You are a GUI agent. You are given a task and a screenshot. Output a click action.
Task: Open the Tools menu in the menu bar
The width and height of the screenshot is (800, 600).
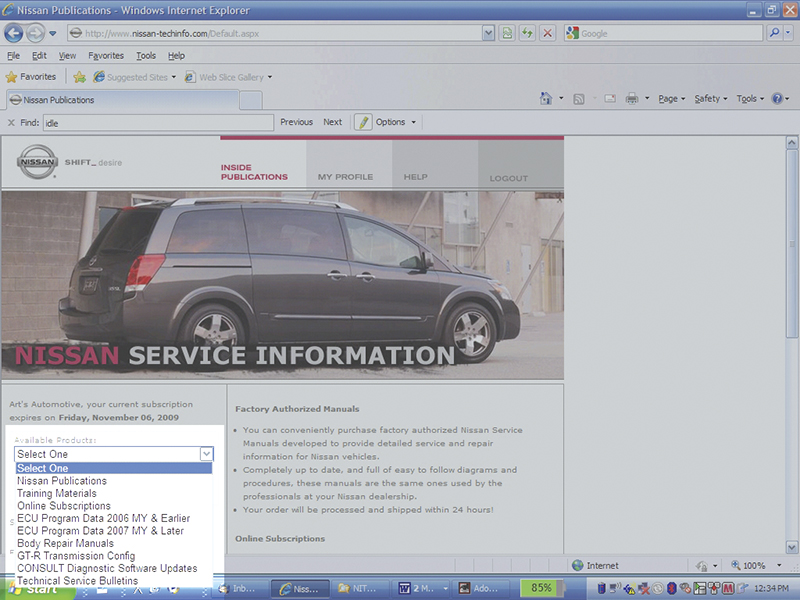(146, 56)
